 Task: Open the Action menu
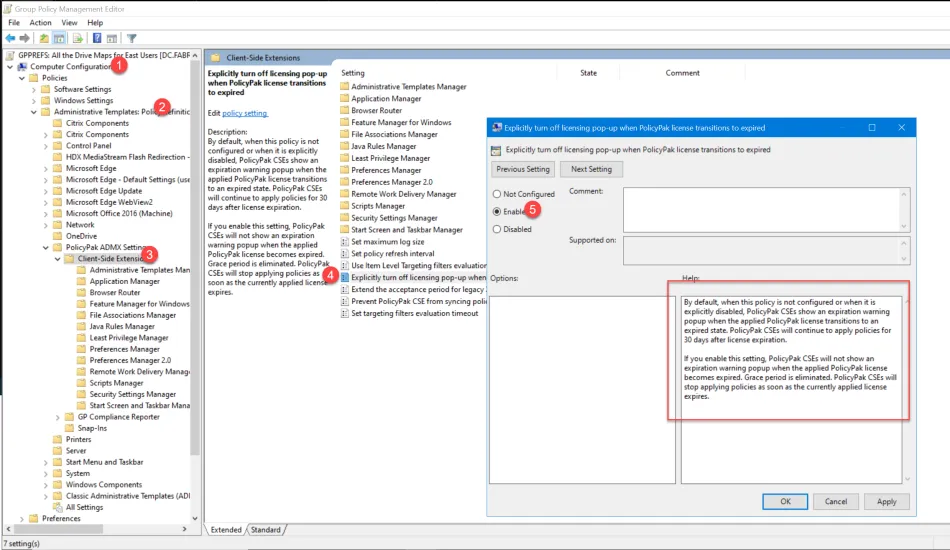tap(41, 22)
